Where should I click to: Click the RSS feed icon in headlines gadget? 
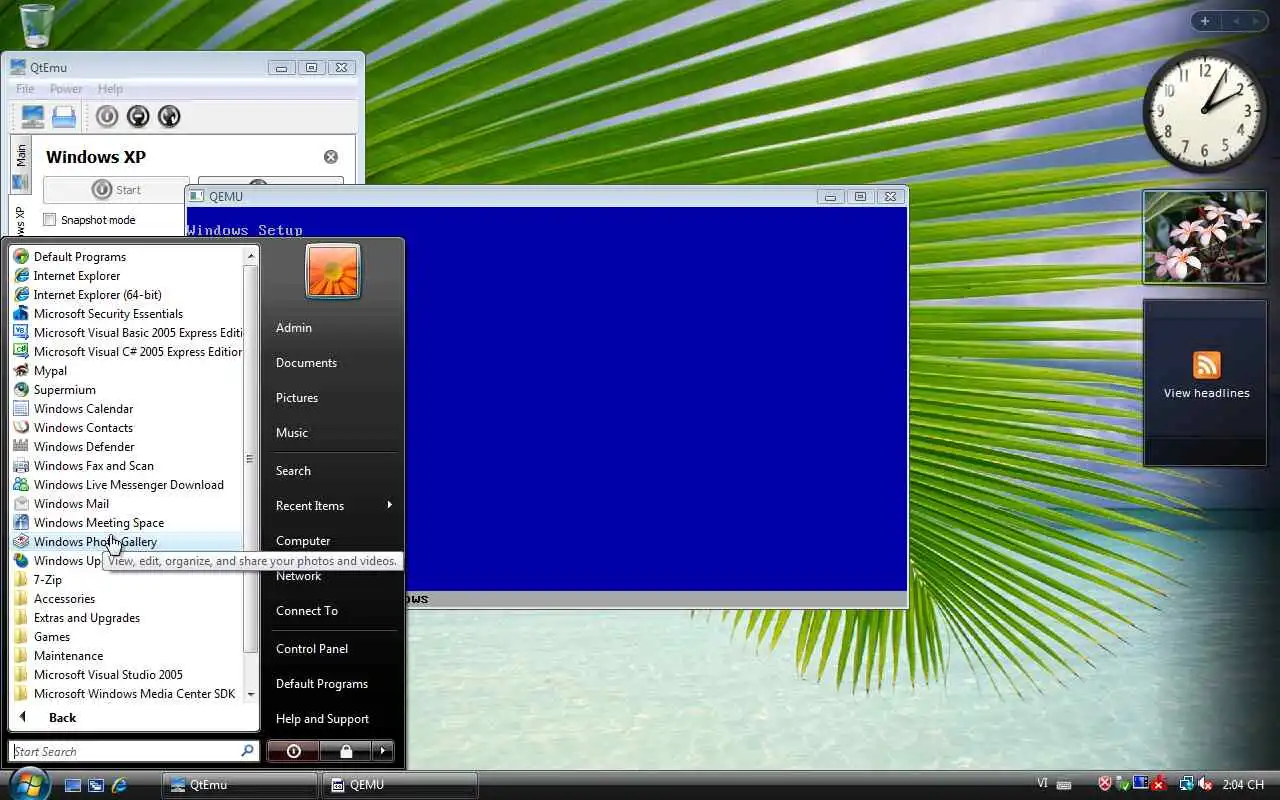click(x=1206, y=365)
